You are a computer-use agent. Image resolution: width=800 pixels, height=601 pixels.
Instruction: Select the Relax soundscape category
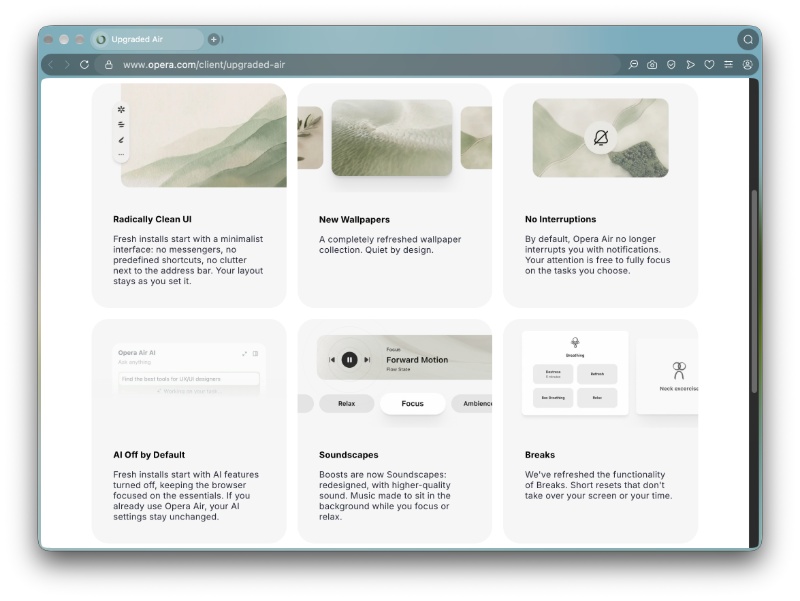pos(346,404)
